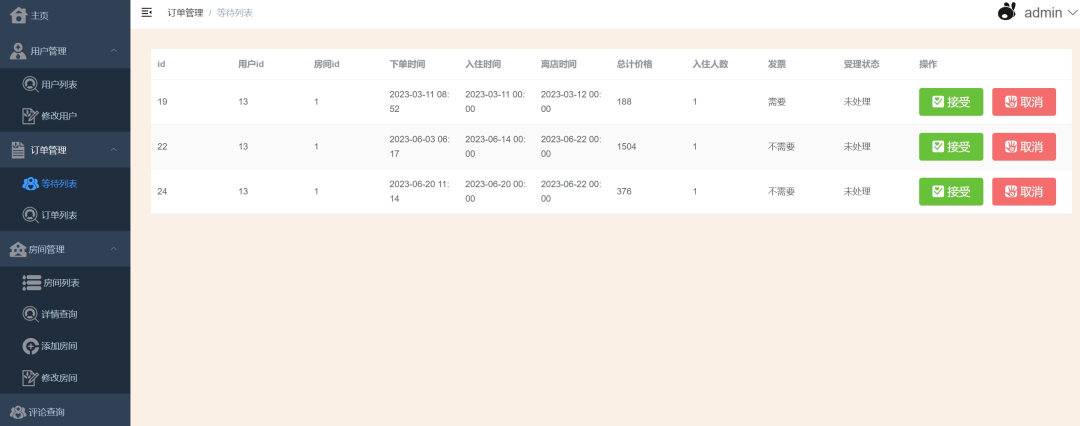Click 订单管理 breadcrumb link
Viewport: 1080px width, 426px height.
point(185,13)
